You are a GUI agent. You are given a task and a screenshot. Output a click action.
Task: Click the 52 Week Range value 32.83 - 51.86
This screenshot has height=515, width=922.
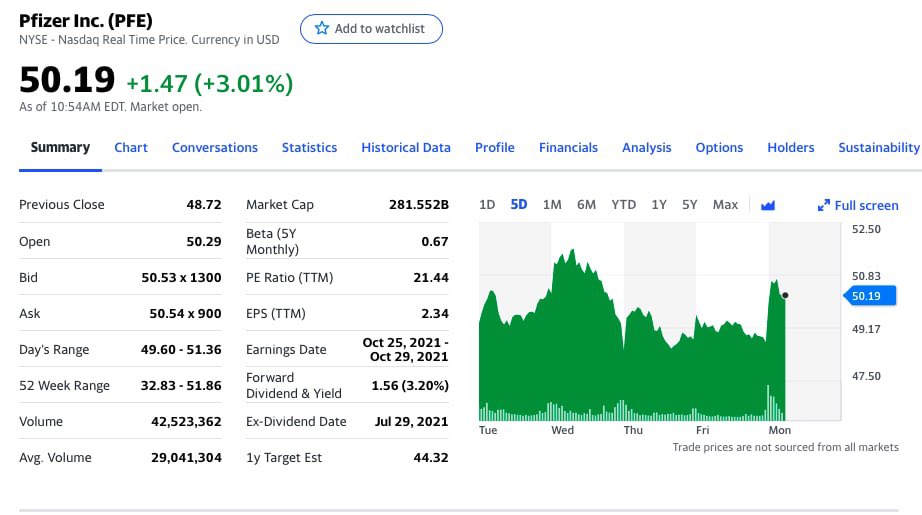(x=181, y=386)
